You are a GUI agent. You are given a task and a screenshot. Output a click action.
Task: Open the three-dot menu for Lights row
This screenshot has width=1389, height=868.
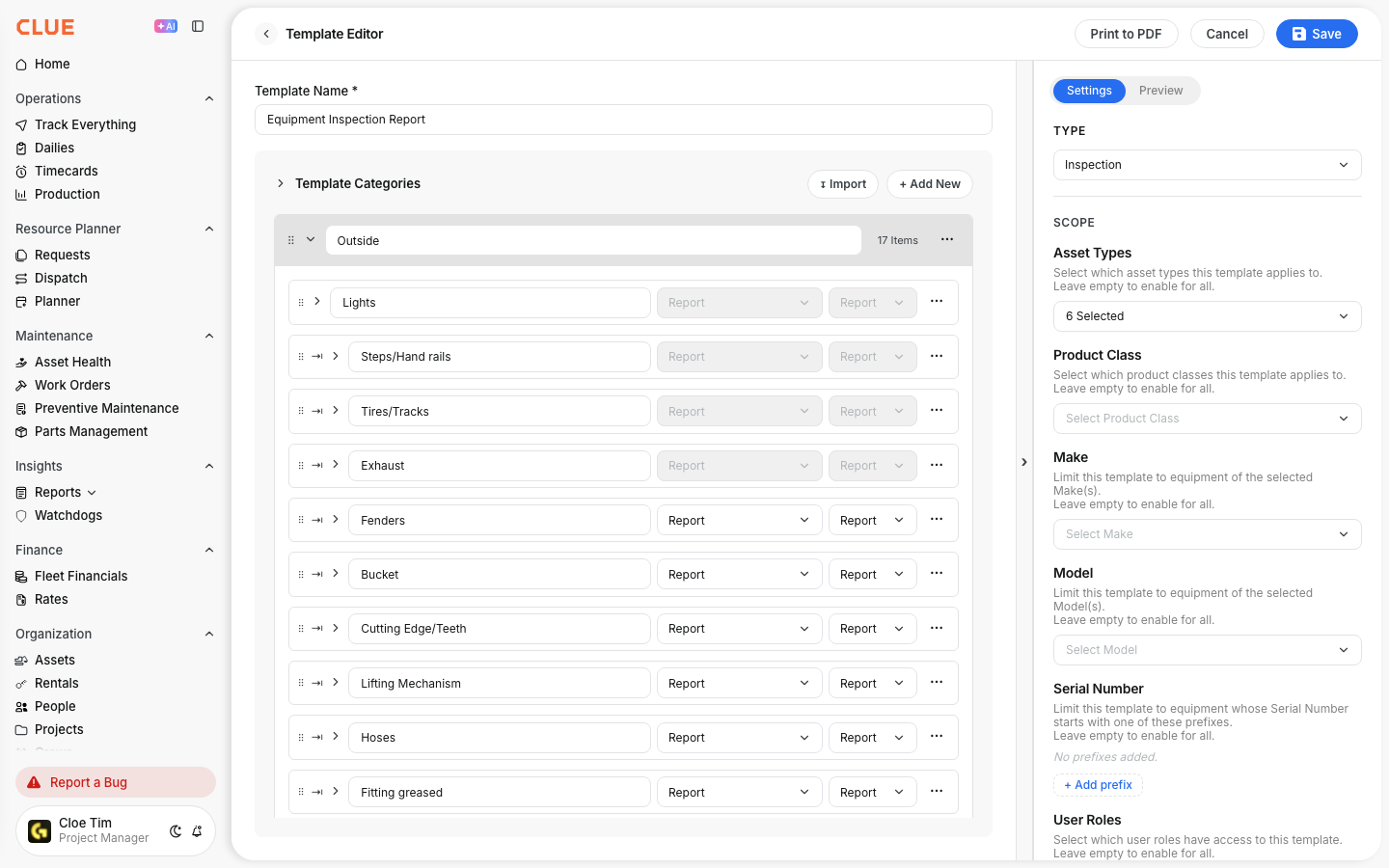click(937, 301)
